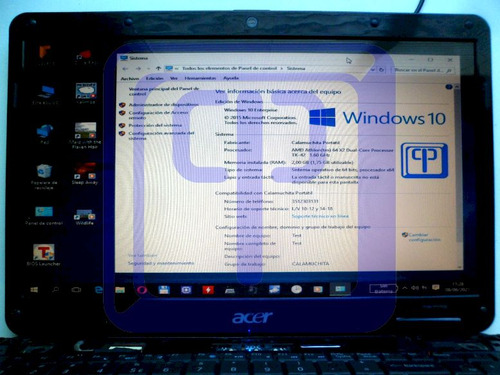Image resolution: width=500 pixels, height=375 pixels.
Task: Click the Forward arrow in Sistema window
Action: tap(138, 69)
